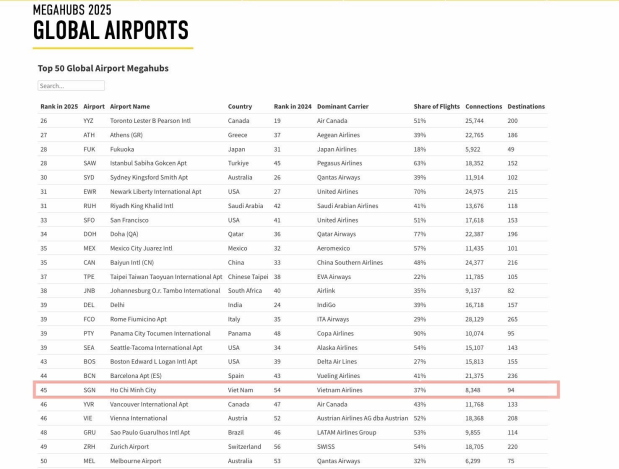Click the Airport code column header
Viewport: 619px width, 469px height.
(x=94, y=106)
